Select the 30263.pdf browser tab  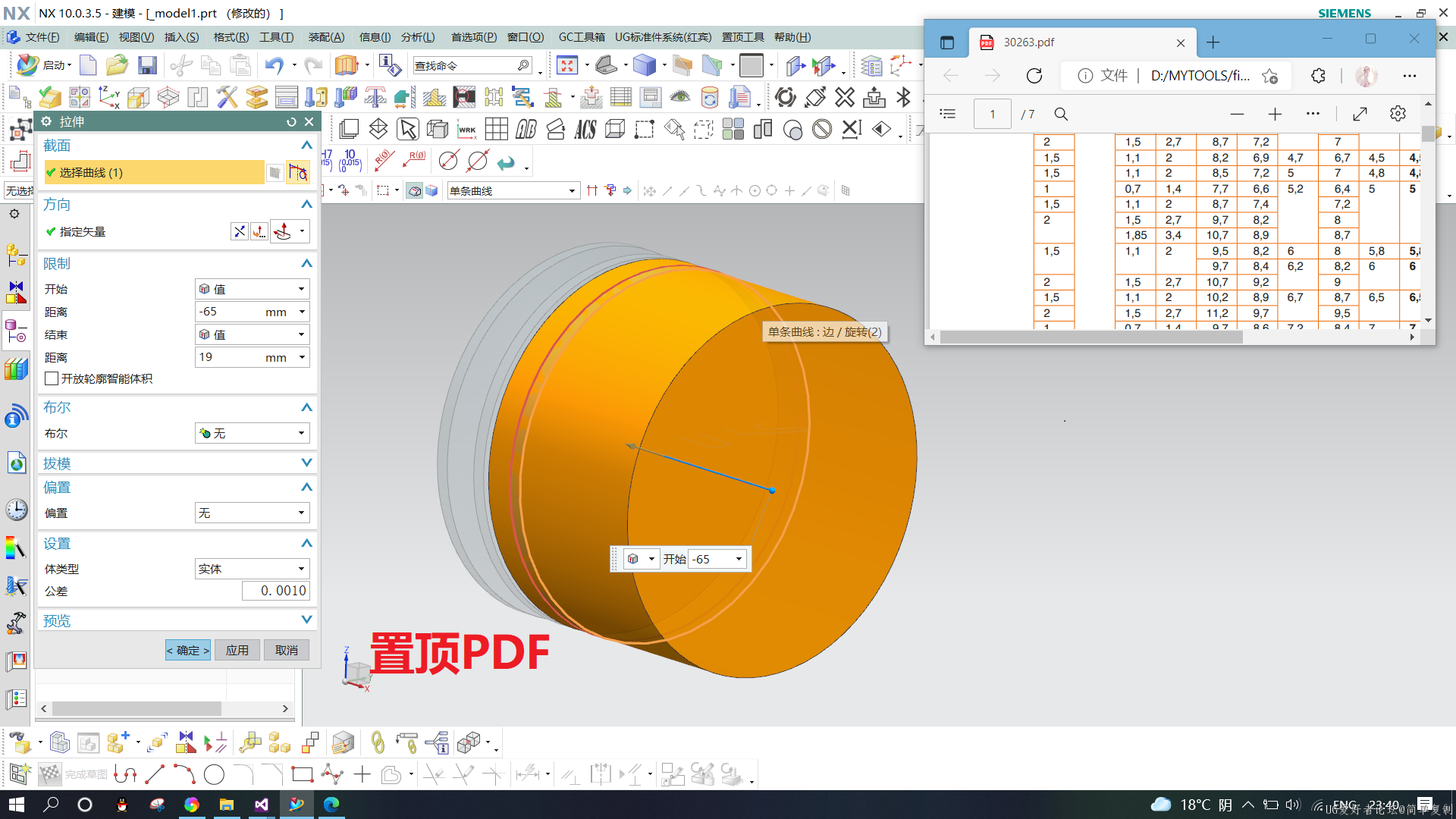tap(1083, 42)
